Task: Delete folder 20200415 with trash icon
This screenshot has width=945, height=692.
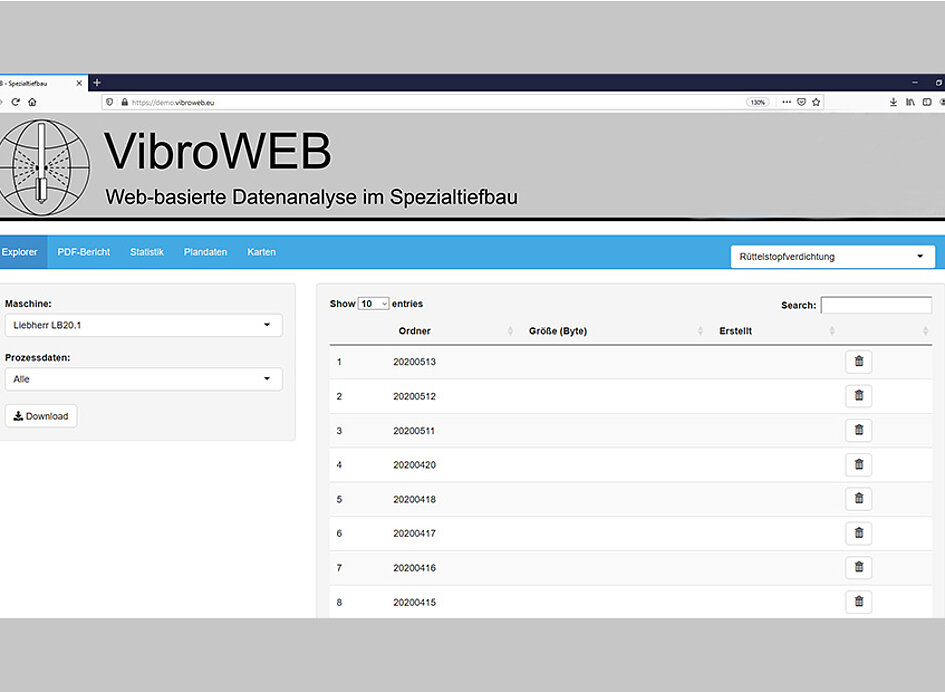Action: tap(858, 602)
